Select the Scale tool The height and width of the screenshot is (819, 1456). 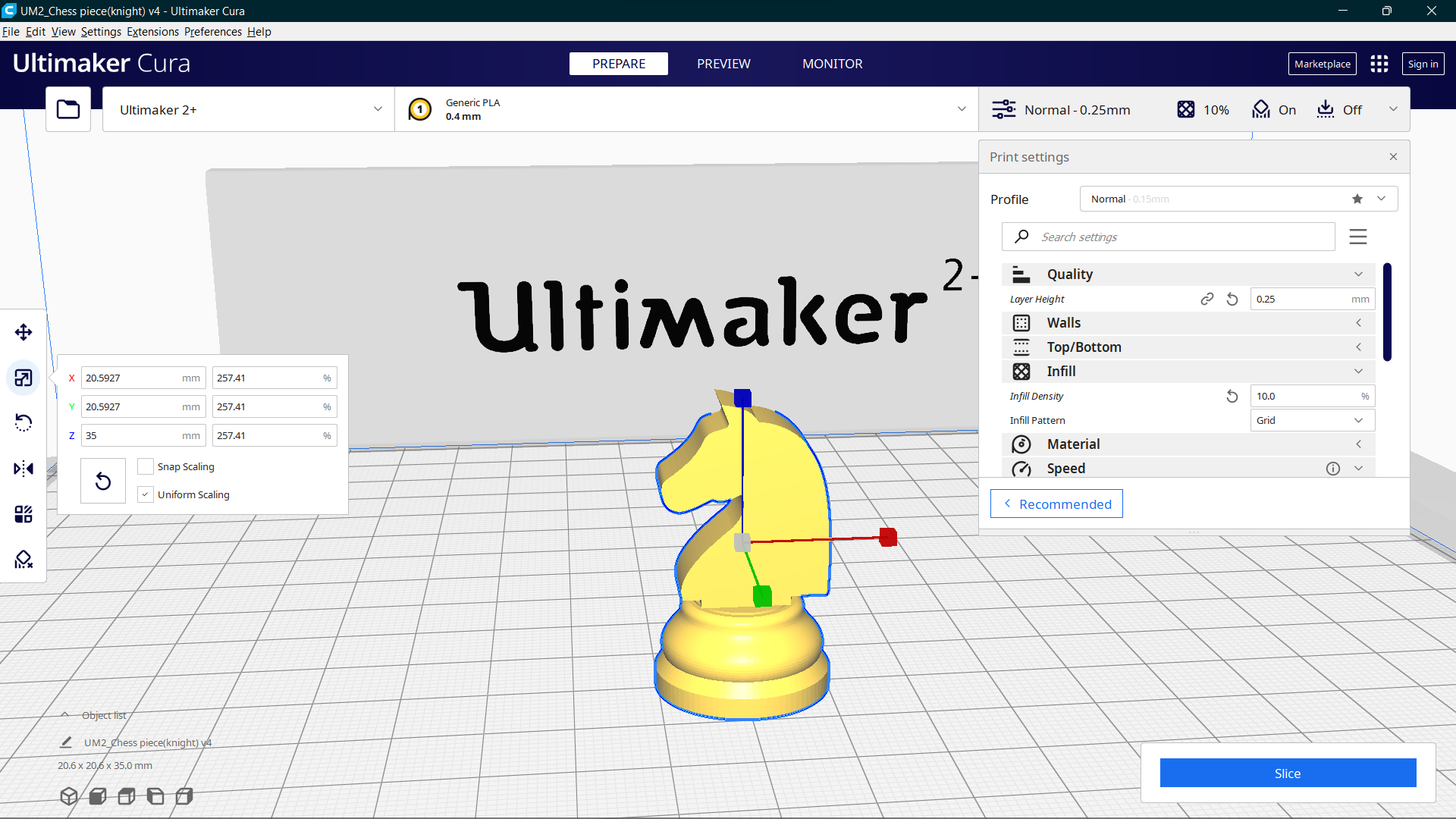click(x=24, y=378)
